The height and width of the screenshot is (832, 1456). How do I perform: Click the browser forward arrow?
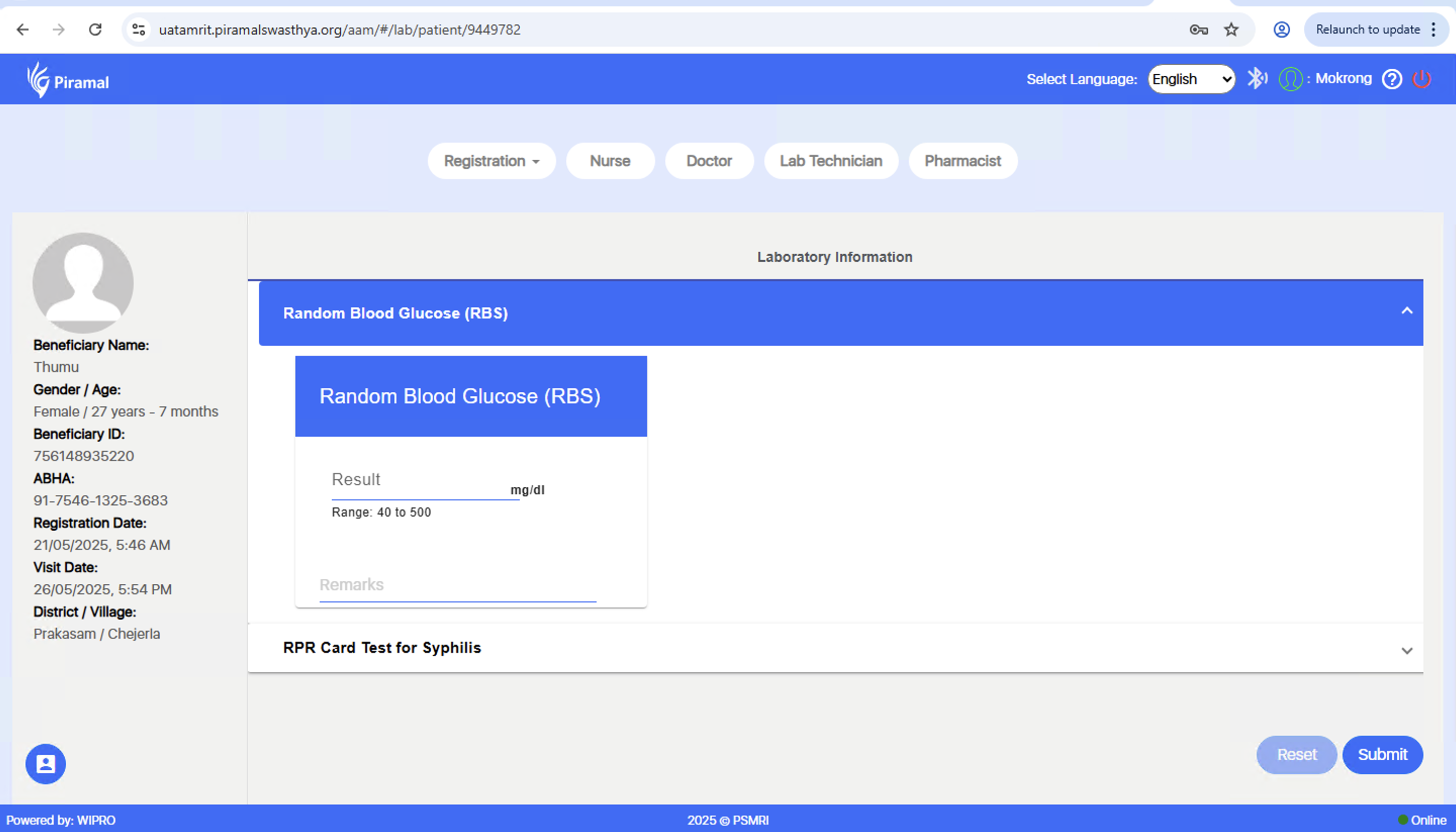(x=58, y=29)
